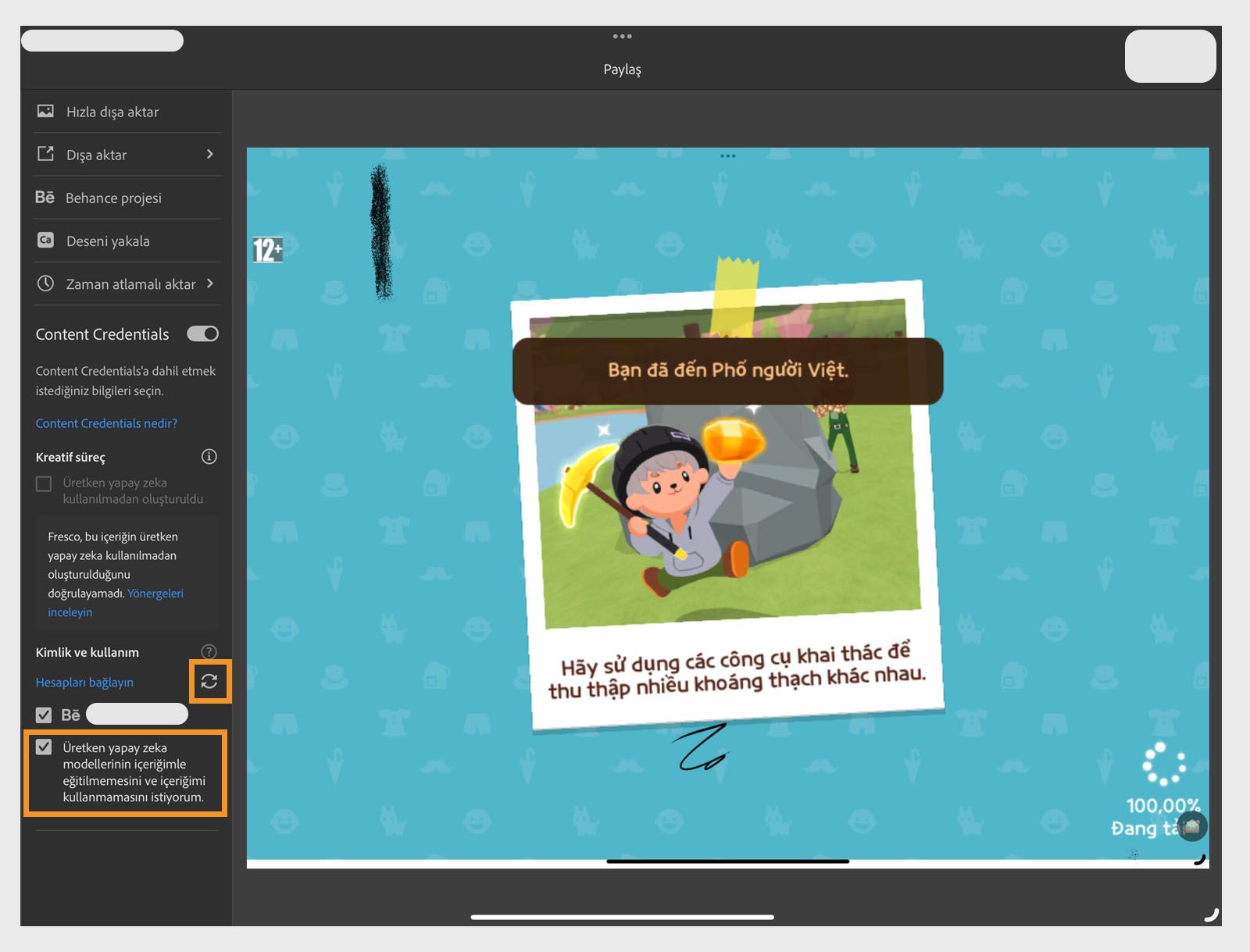1250x952 pixels.
Task: Click the Deseni yakala capture icon
Action: coord(45,240)
